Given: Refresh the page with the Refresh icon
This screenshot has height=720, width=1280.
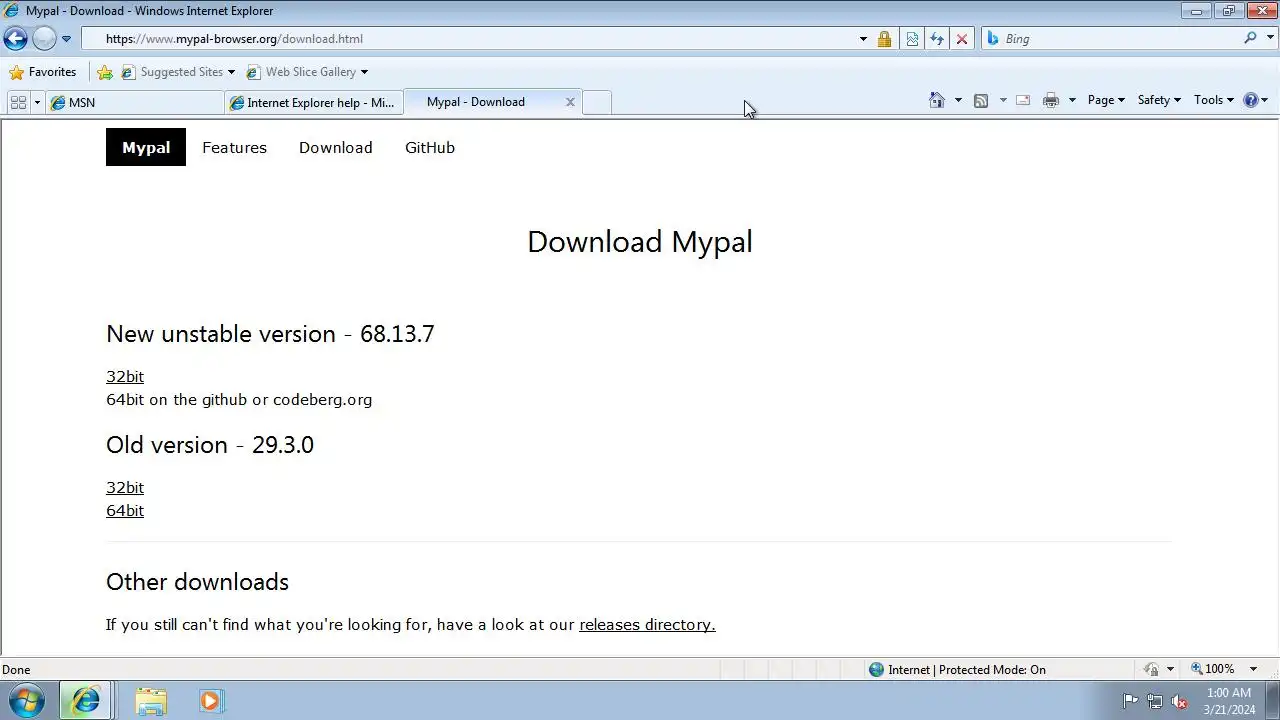Looking at the screenshot, I should pyautogui.click(x=937, y=39).
